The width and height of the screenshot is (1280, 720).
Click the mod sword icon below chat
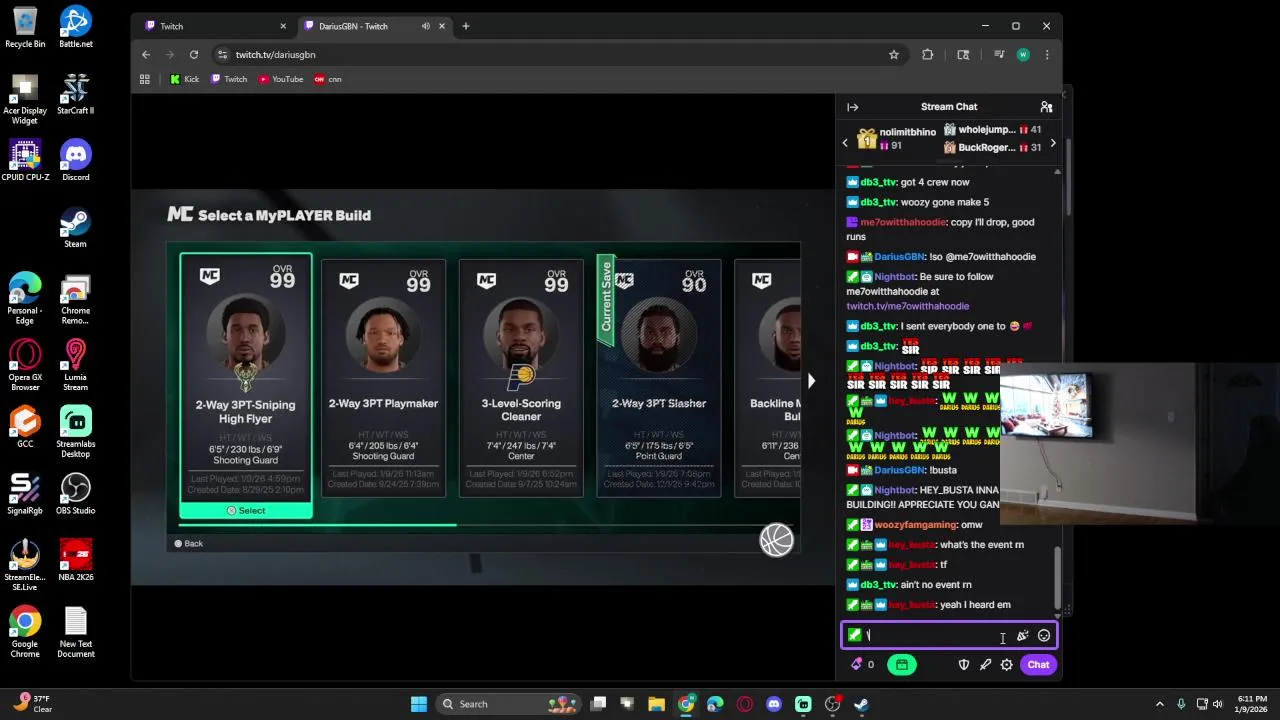(986, 665)
